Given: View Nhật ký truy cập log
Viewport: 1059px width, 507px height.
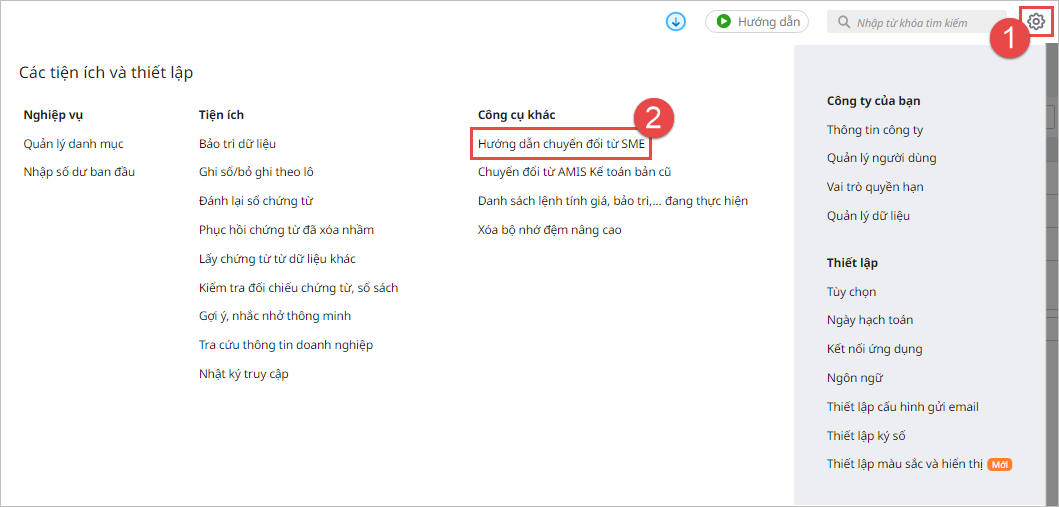Looking at the screenshot, I should [x=244, y=374].
